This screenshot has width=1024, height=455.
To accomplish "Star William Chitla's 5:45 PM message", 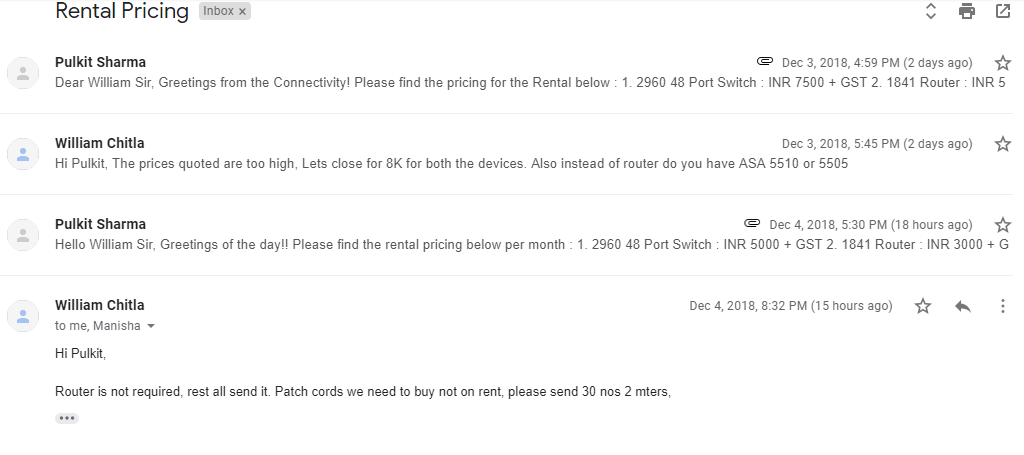I will 1003,144.
